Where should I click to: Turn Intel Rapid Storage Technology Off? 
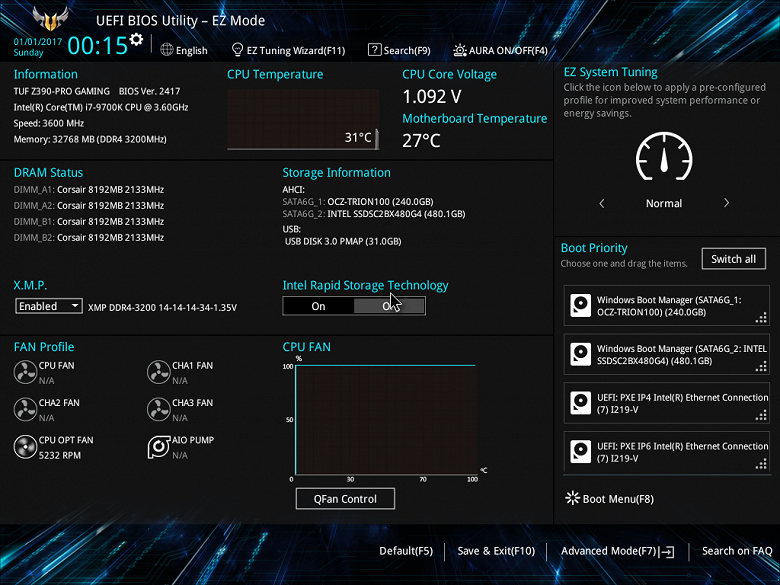click(390, 306)
